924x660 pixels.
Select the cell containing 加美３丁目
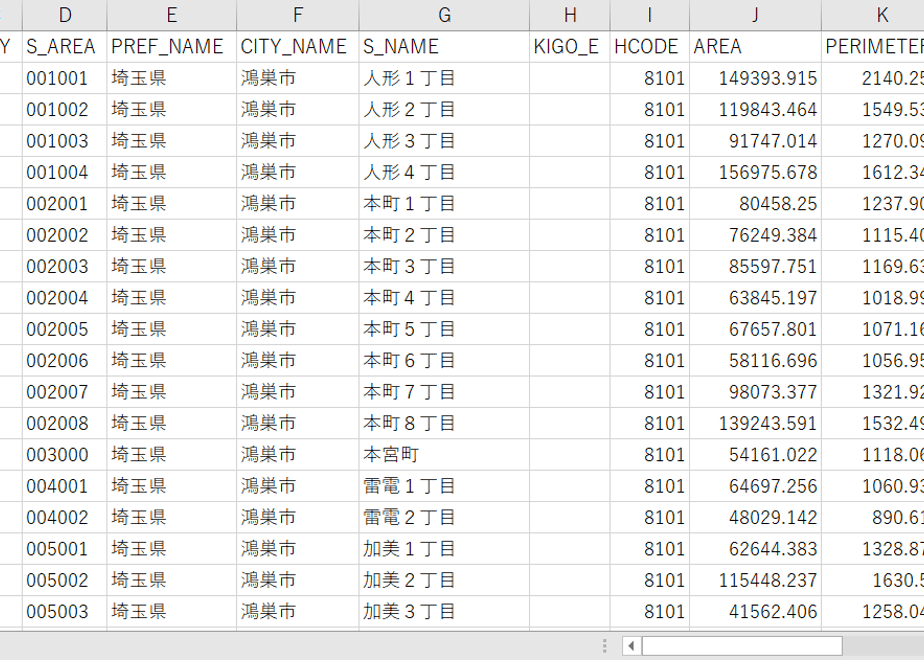click(444, 612)
